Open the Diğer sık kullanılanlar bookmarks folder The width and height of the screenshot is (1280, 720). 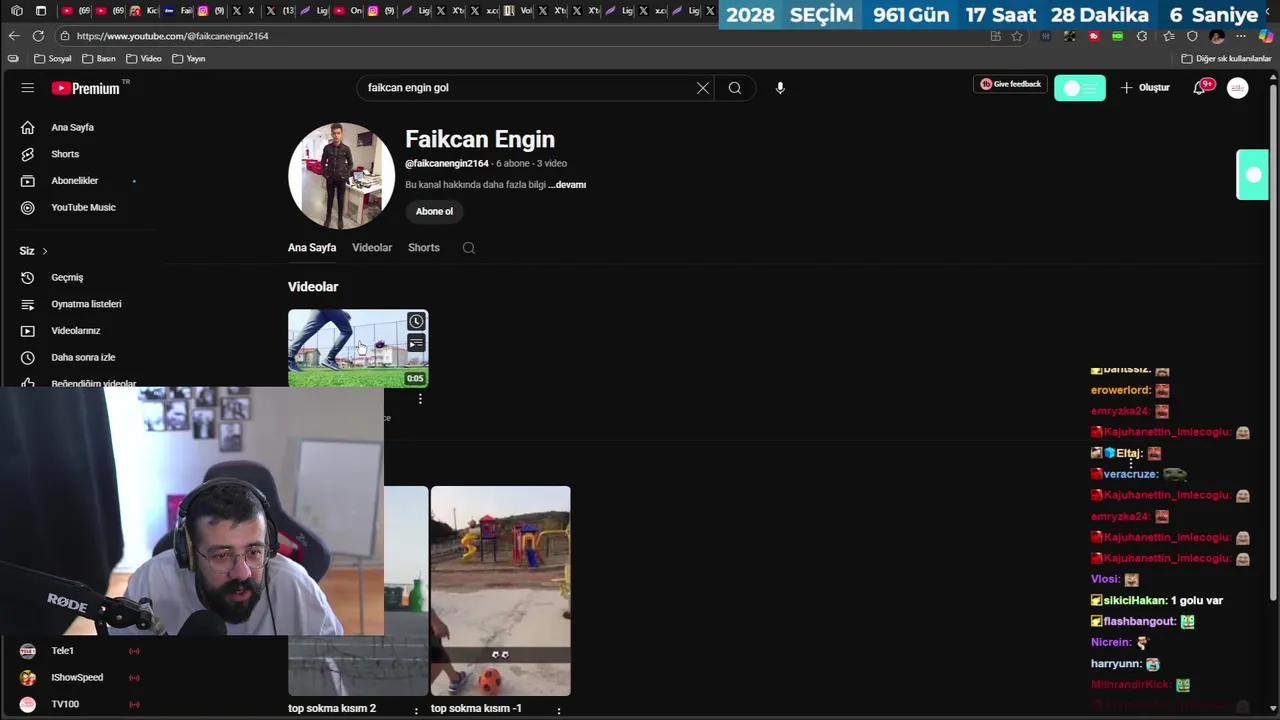pos(1226,59)
